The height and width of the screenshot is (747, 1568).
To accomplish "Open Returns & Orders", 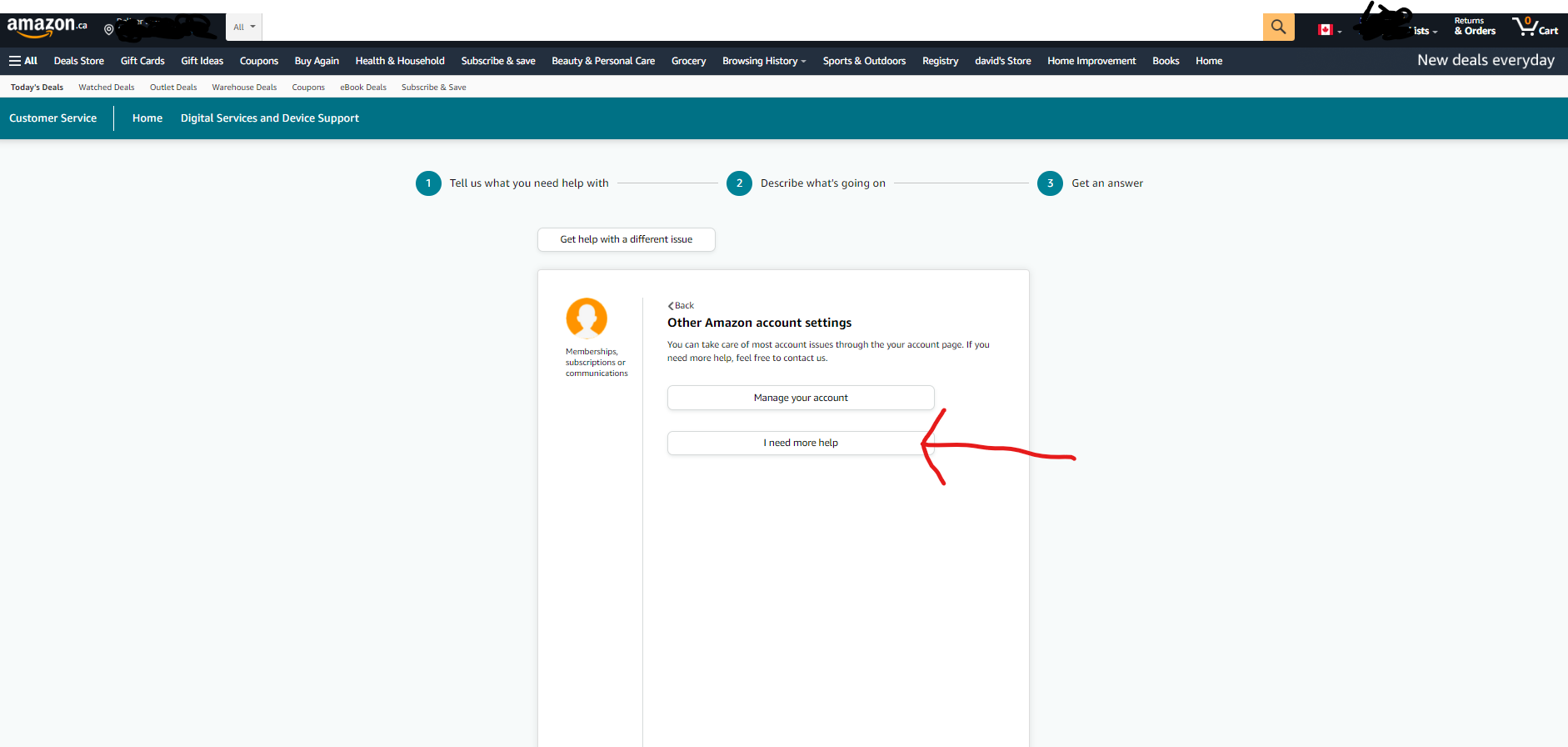I will [x=1475, y=27].
